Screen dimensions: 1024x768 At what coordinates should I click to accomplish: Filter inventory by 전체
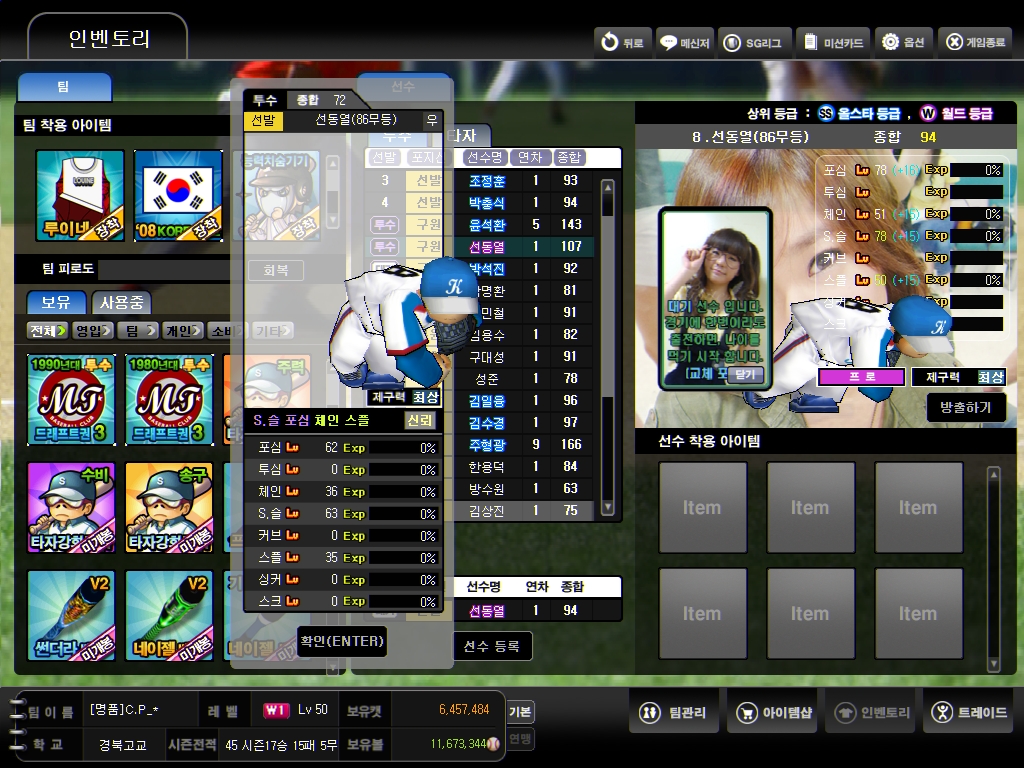pyautogui.click(x=48, y=330)
